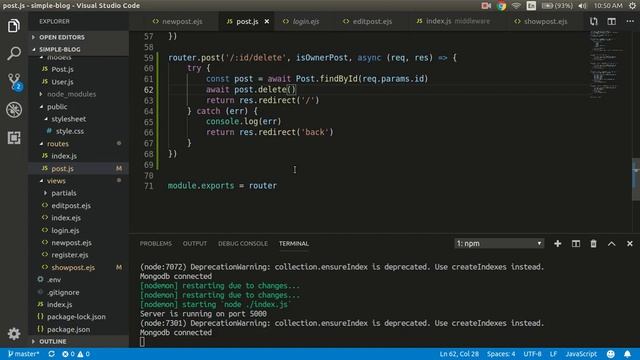
Task: Expand the Outline section
Action: (78, 341)
